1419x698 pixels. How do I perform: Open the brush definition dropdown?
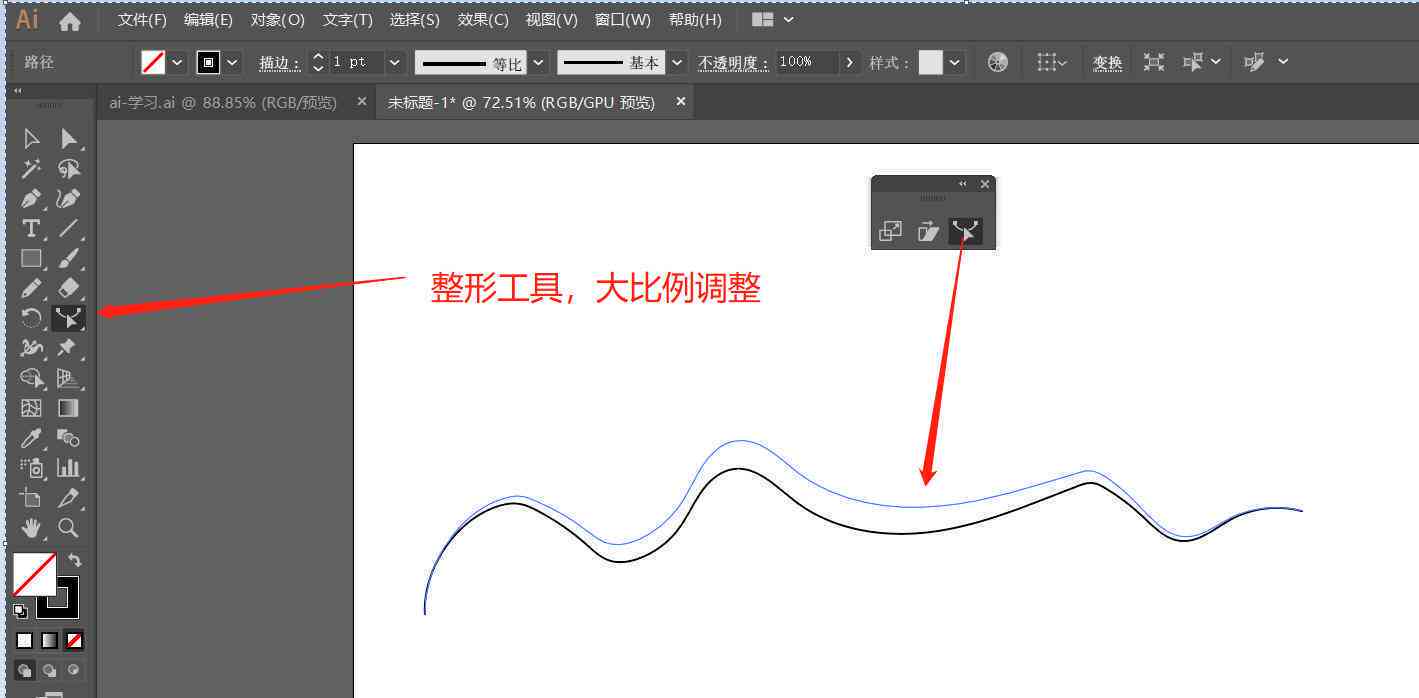(677, 62)
